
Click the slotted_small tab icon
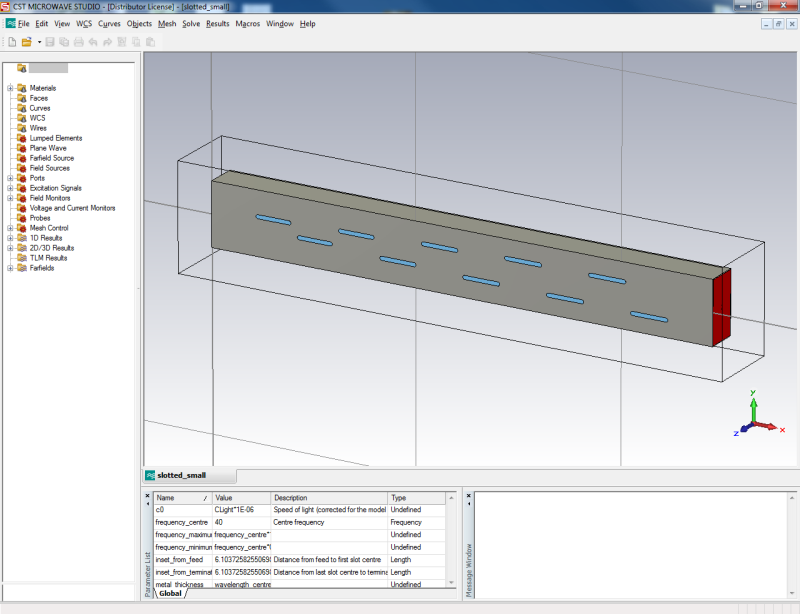click(150, 475)
